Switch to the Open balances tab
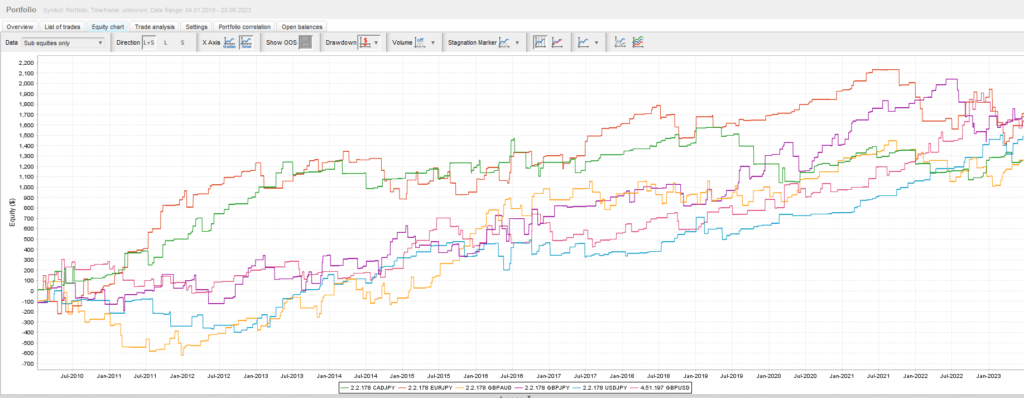1024x398 pixels. click(301, 27)
